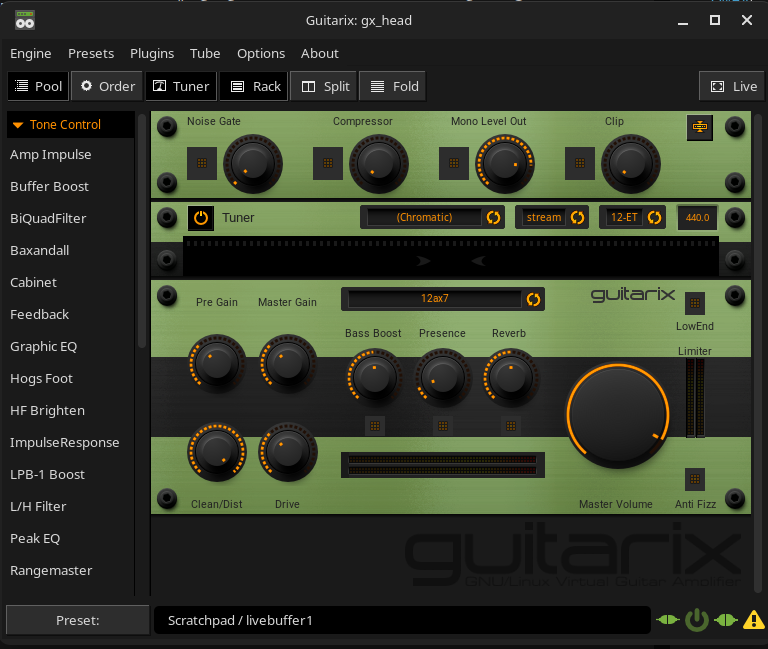Click the yellow warning triangle icon

753,620
